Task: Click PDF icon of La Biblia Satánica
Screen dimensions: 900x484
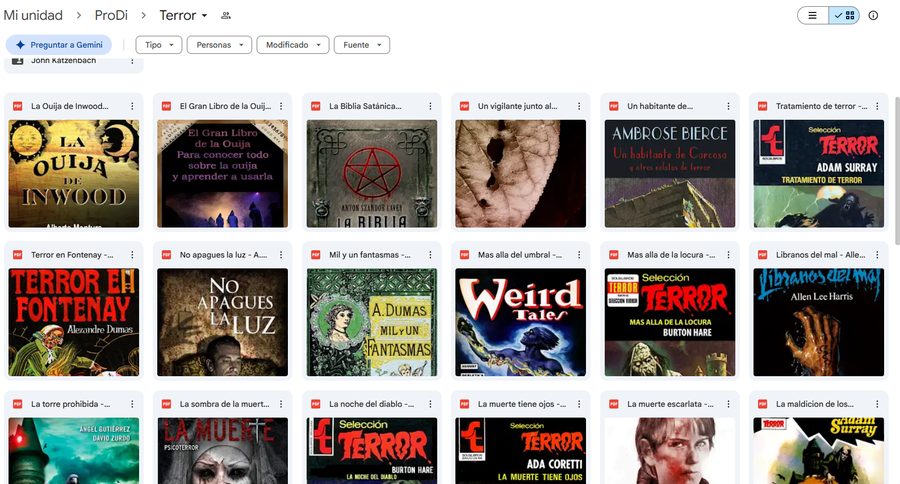Action: tap(316, 106)
